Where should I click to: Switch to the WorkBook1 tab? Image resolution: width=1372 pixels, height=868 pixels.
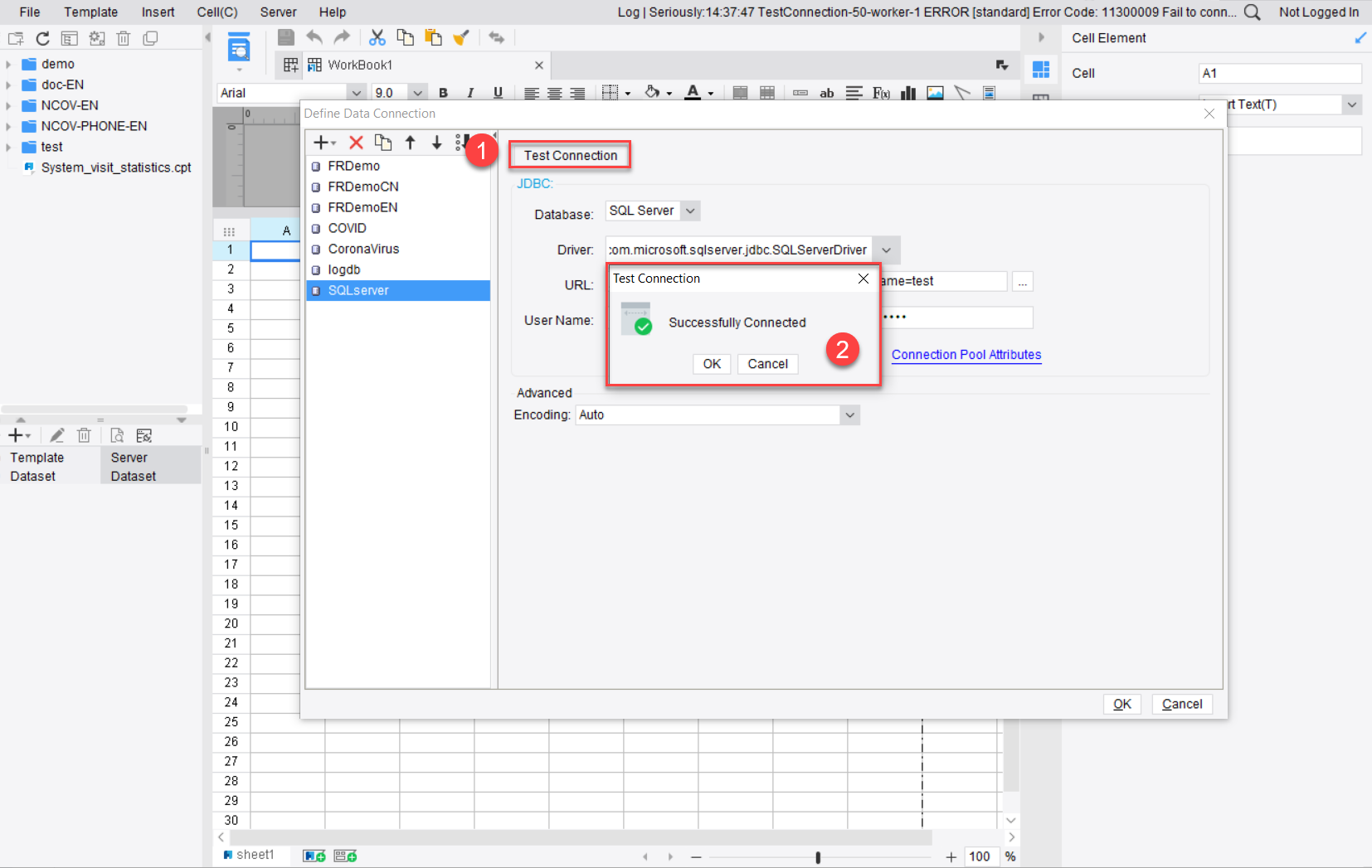(x=358, y=65)
